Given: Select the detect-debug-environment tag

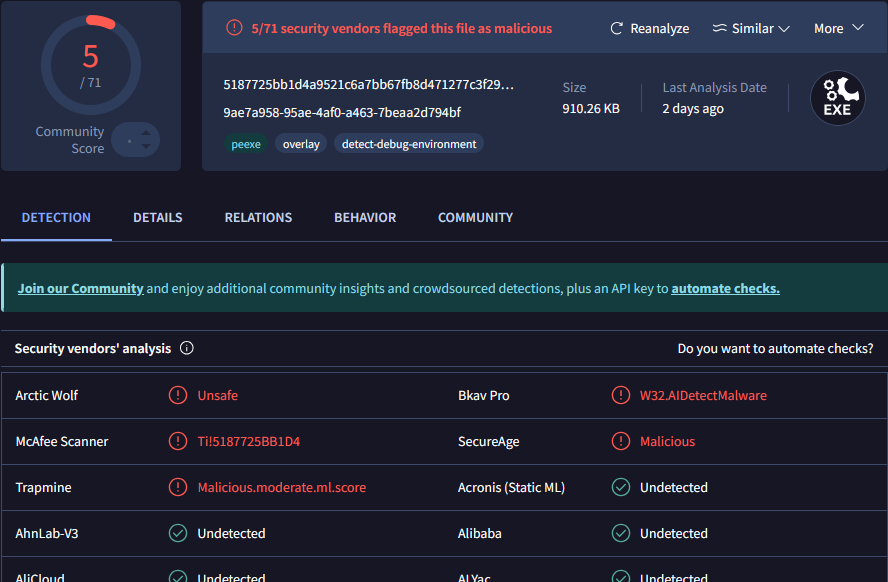Looking at the screenshot, I should (x=409, y=144).
